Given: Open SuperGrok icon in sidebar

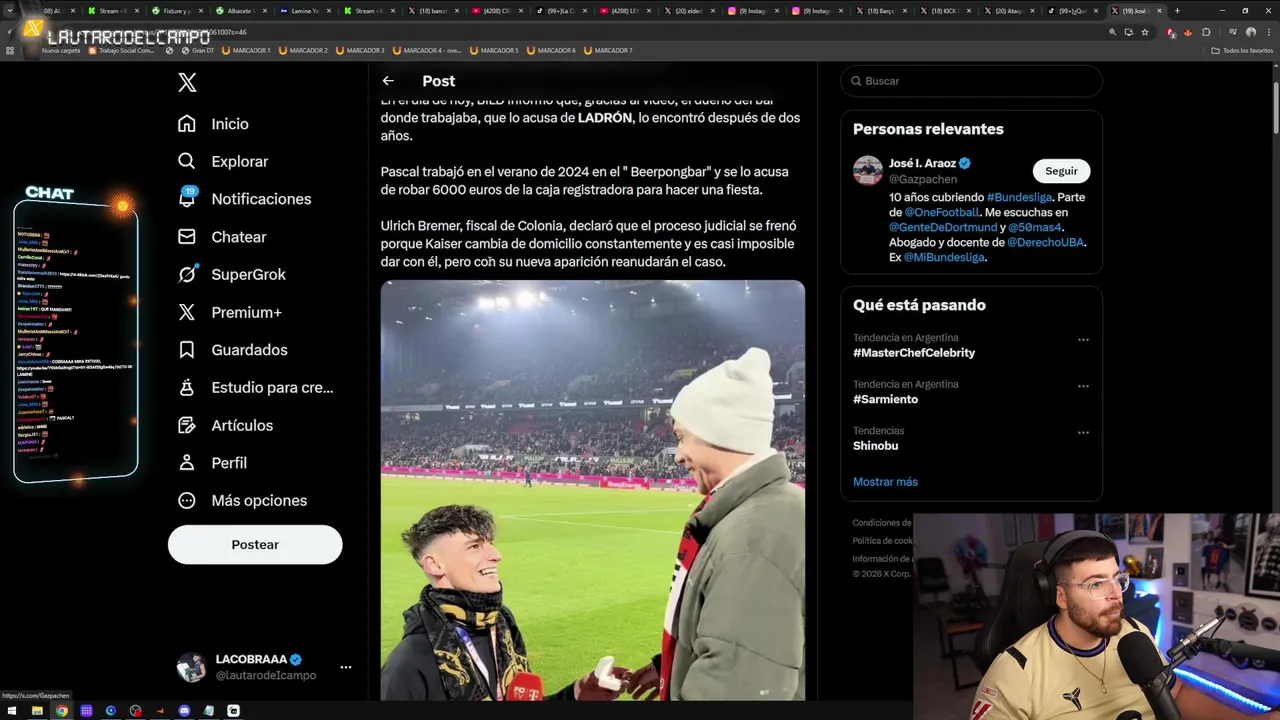Looking at the screenshot, I should point(187,274).
